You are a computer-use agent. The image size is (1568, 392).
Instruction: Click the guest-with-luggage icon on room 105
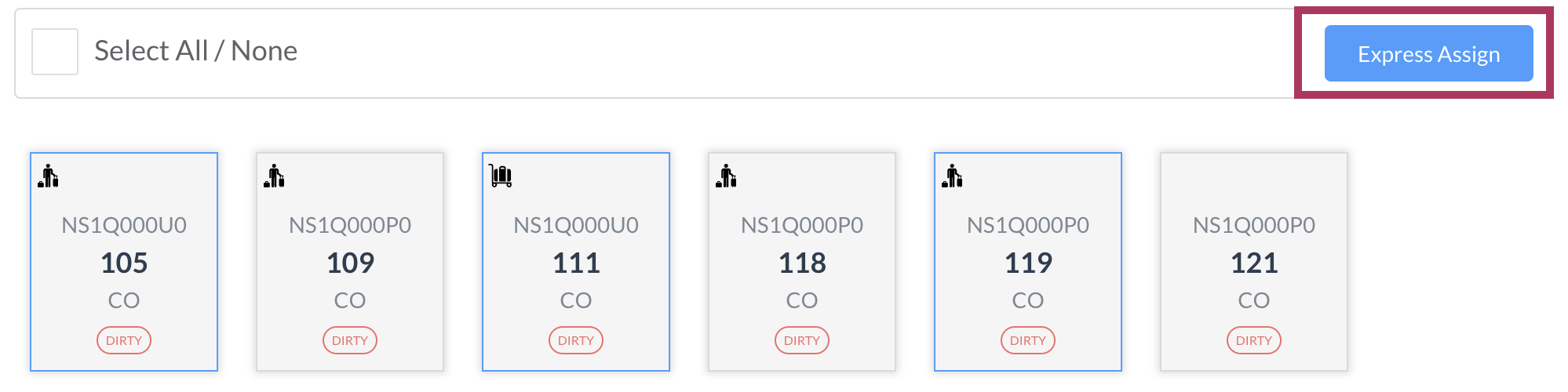49,176
